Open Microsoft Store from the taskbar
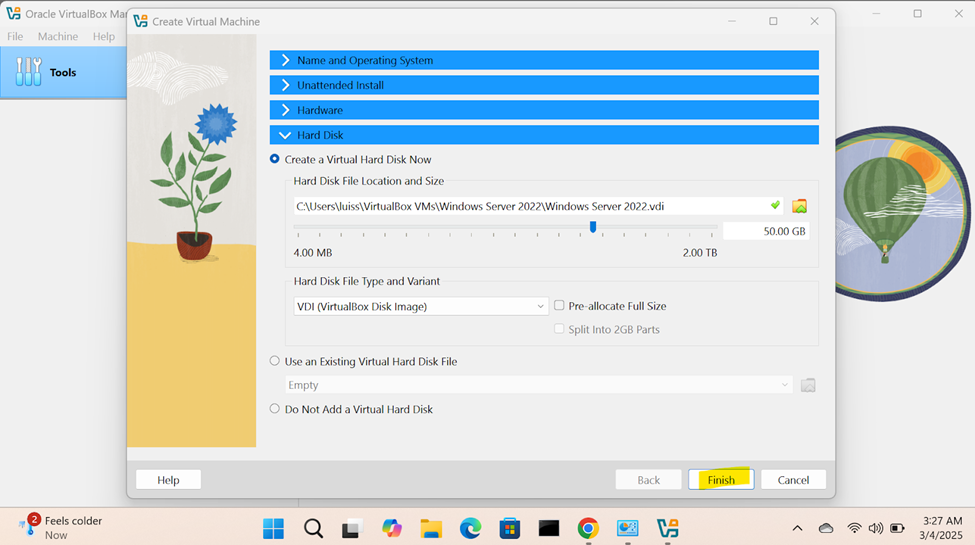Viewport: 975px width, 545px height. (509, 528)
